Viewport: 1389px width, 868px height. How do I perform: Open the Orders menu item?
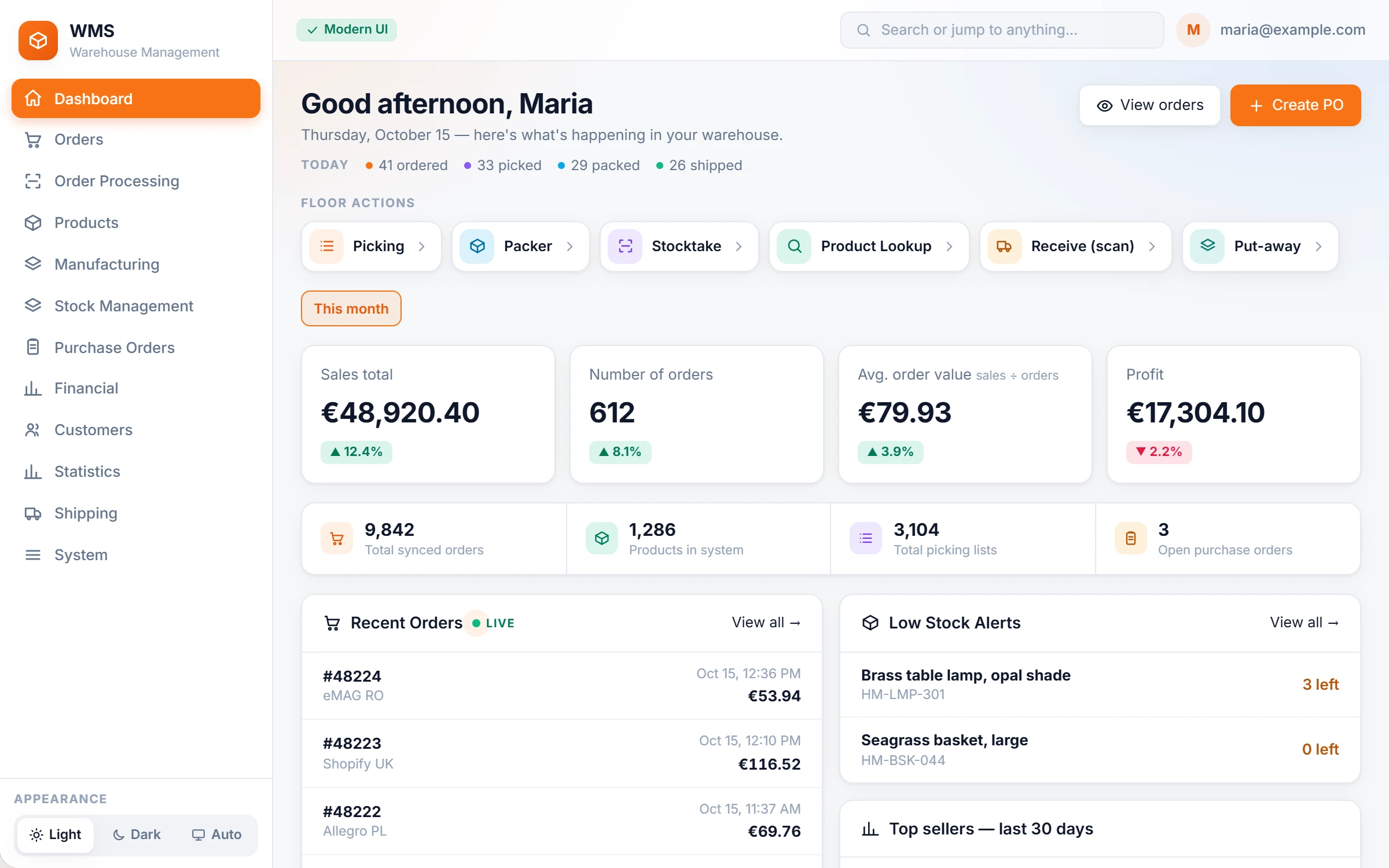coord(136,139)
